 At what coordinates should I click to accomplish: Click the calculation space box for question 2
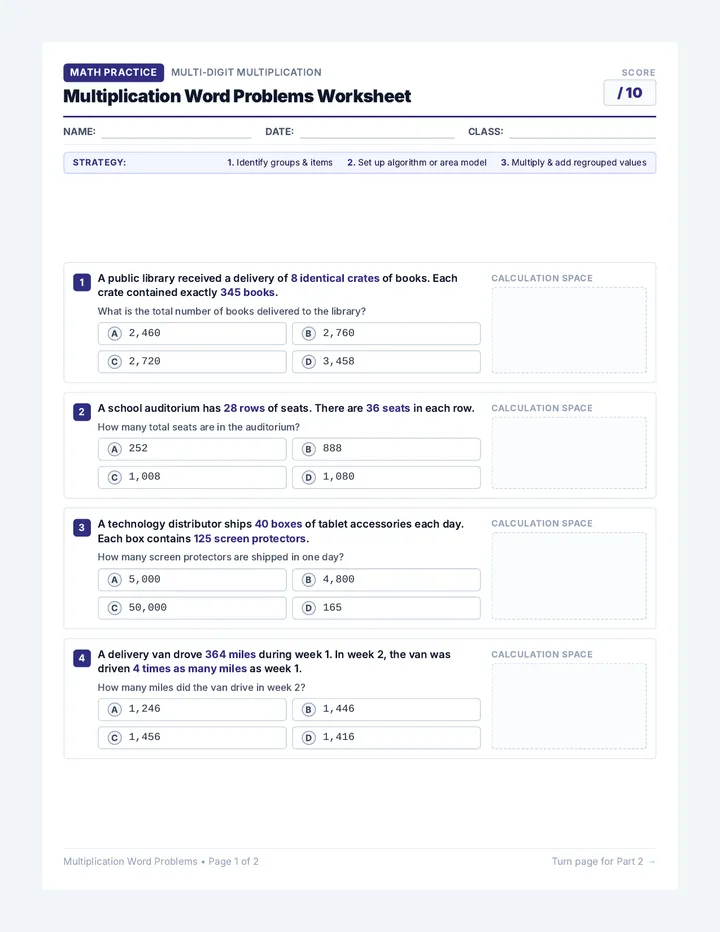(x=569, y=453)
